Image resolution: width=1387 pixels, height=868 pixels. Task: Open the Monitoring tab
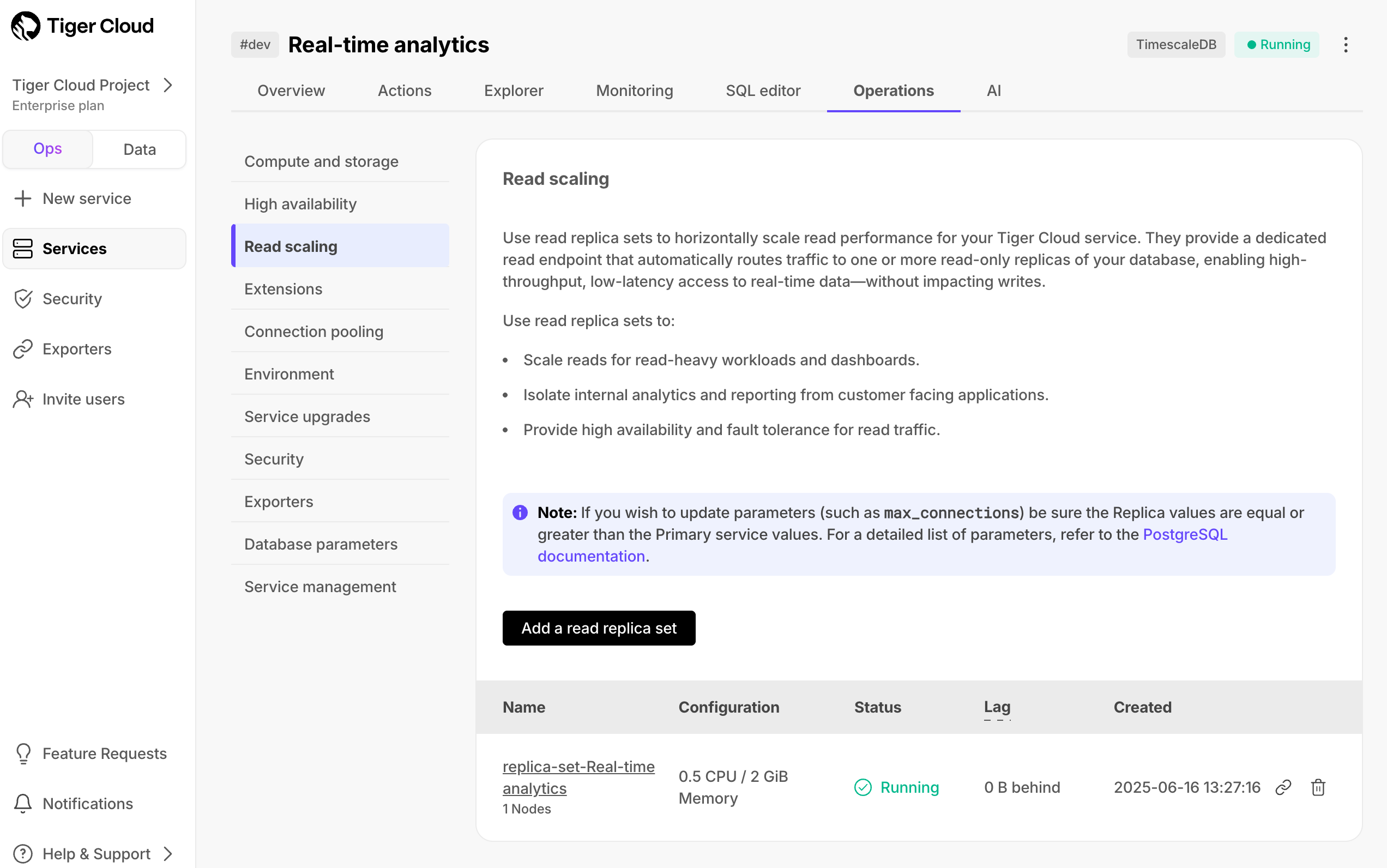tap(635, 91)
